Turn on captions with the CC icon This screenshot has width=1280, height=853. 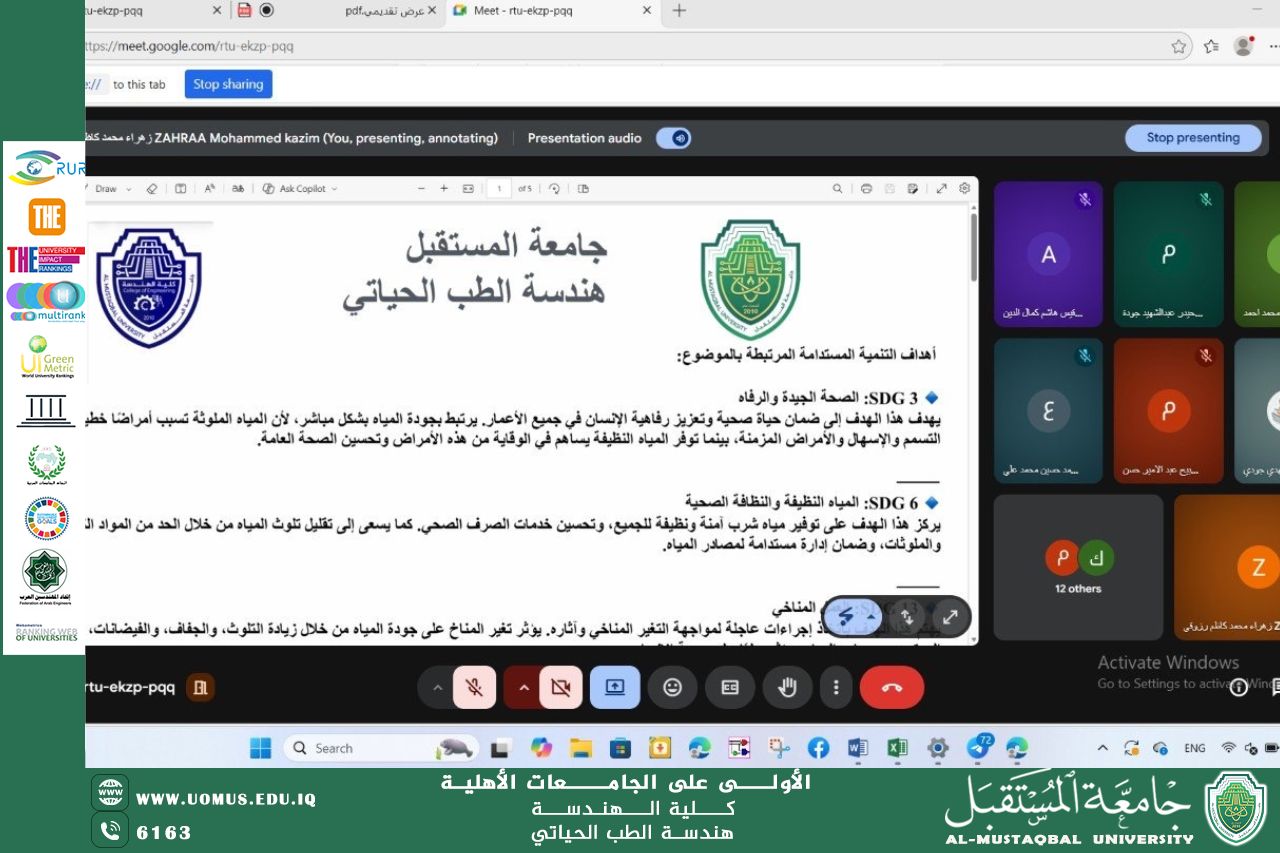coord(730,687)
